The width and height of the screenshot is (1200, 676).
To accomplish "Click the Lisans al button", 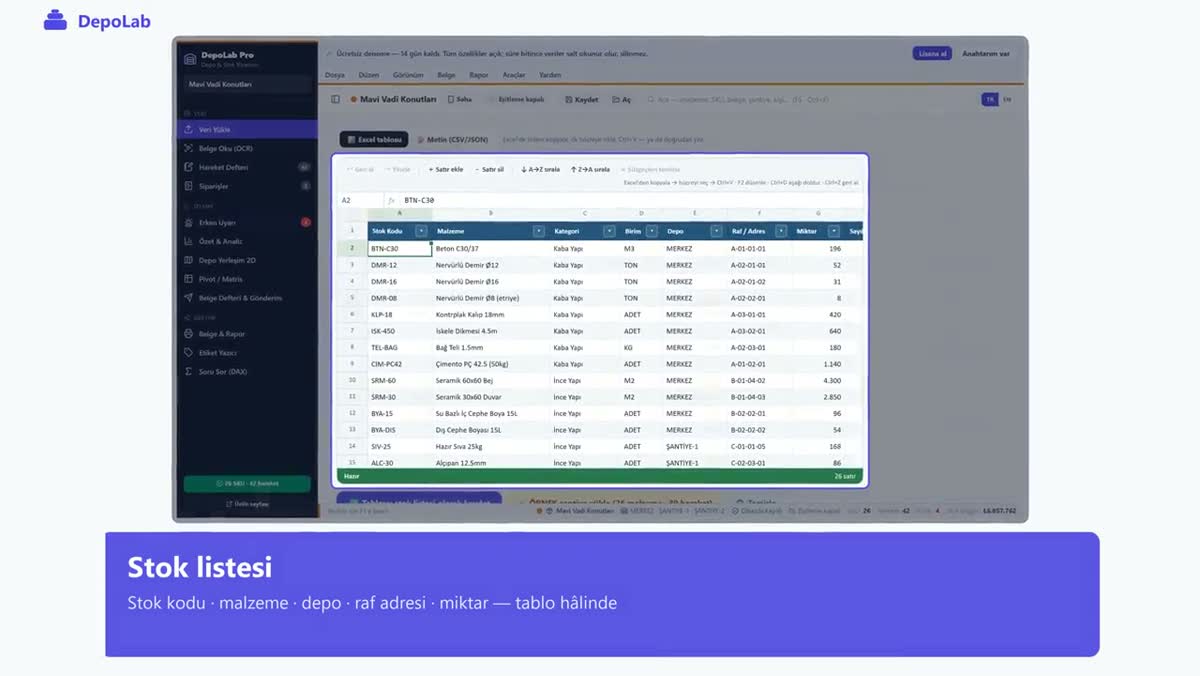I will pyautogui.click(x=931, y=53).
